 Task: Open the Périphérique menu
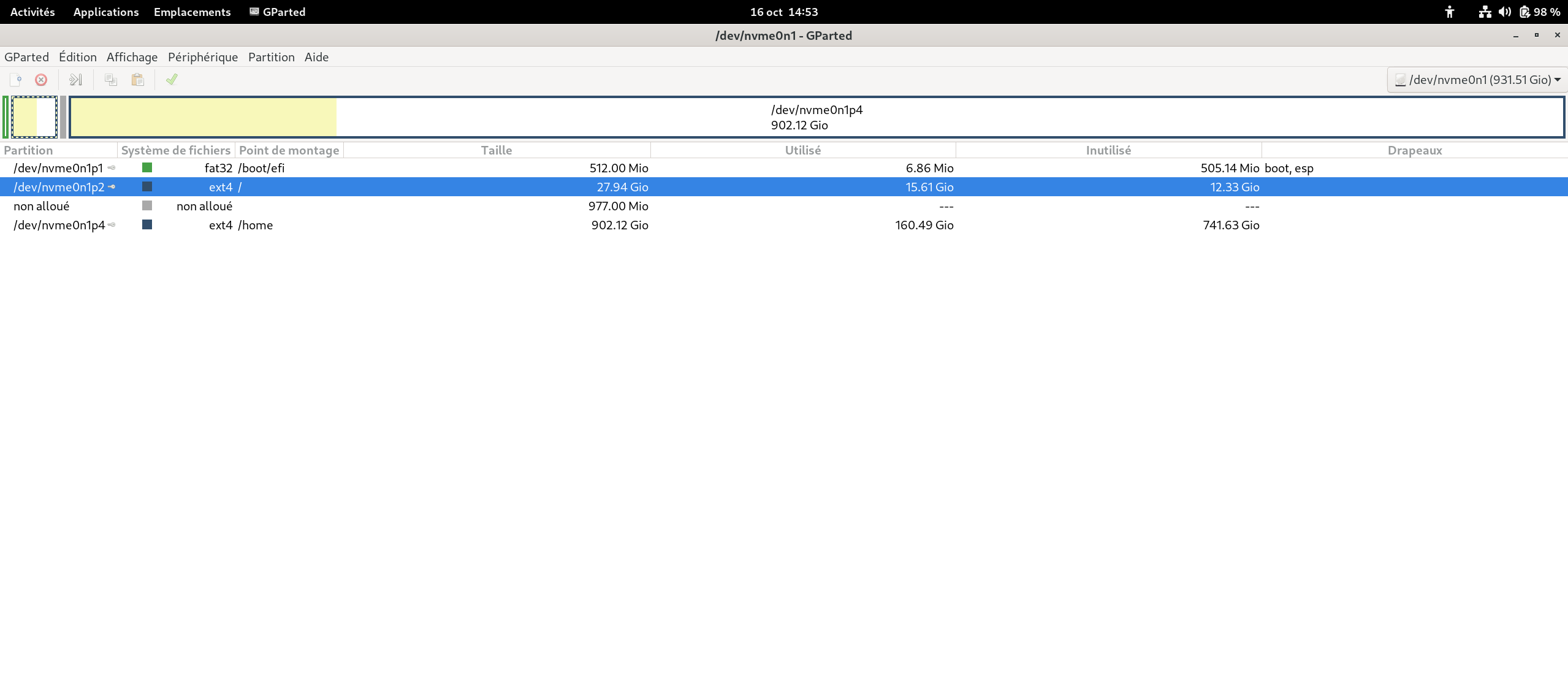tap(203, 57)
